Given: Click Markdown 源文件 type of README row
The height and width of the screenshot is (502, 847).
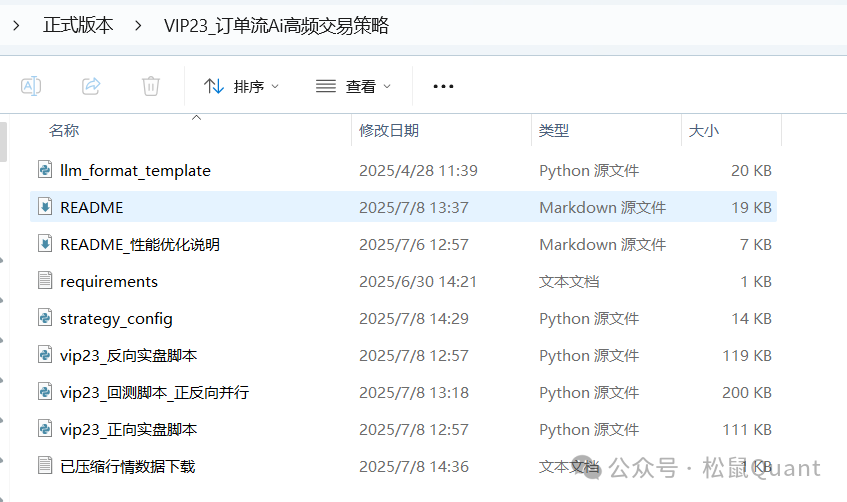Looking at the screenshot, I should point(603,208).
